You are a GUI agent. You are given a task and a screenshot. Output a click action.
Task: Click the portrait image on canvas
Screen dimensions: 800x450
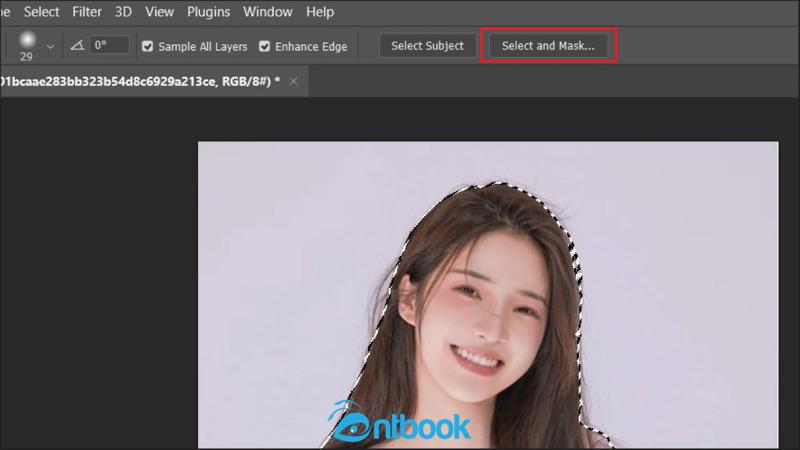coord(488,295)
